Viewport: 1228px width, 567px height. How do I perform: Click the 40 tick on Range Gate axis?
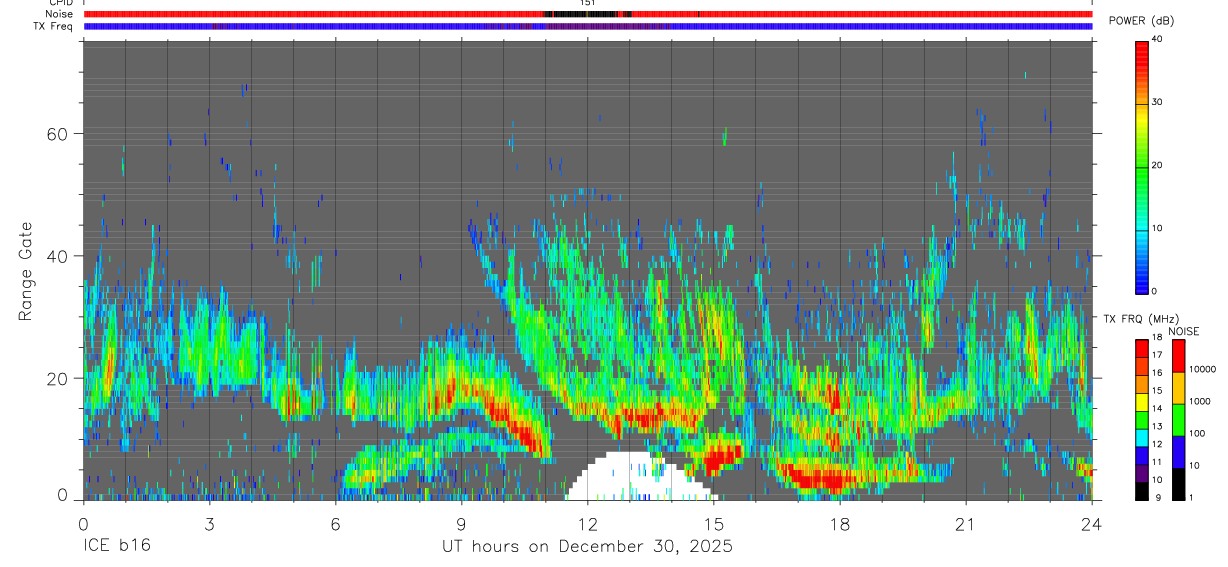pos(58,256)
